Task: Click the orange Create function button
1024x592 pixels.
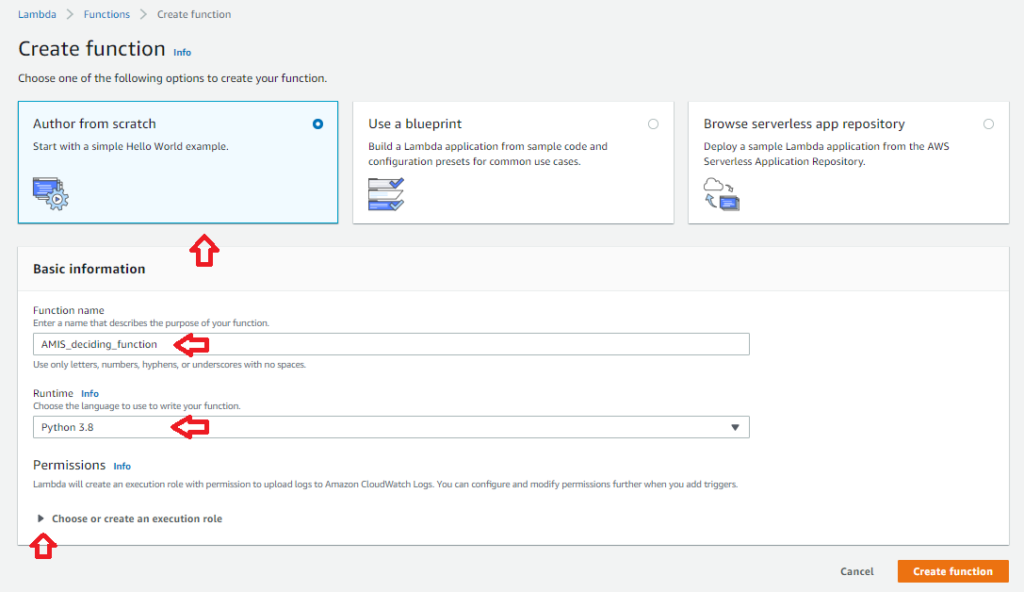Action: coord(952,571)
